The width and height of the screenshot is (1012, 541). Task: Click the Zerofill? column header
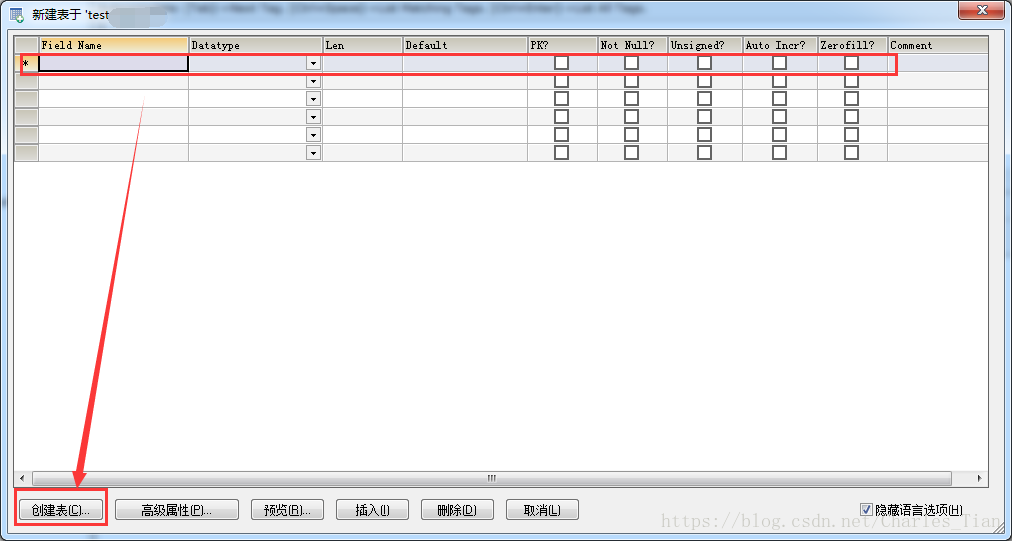[853, 45]
